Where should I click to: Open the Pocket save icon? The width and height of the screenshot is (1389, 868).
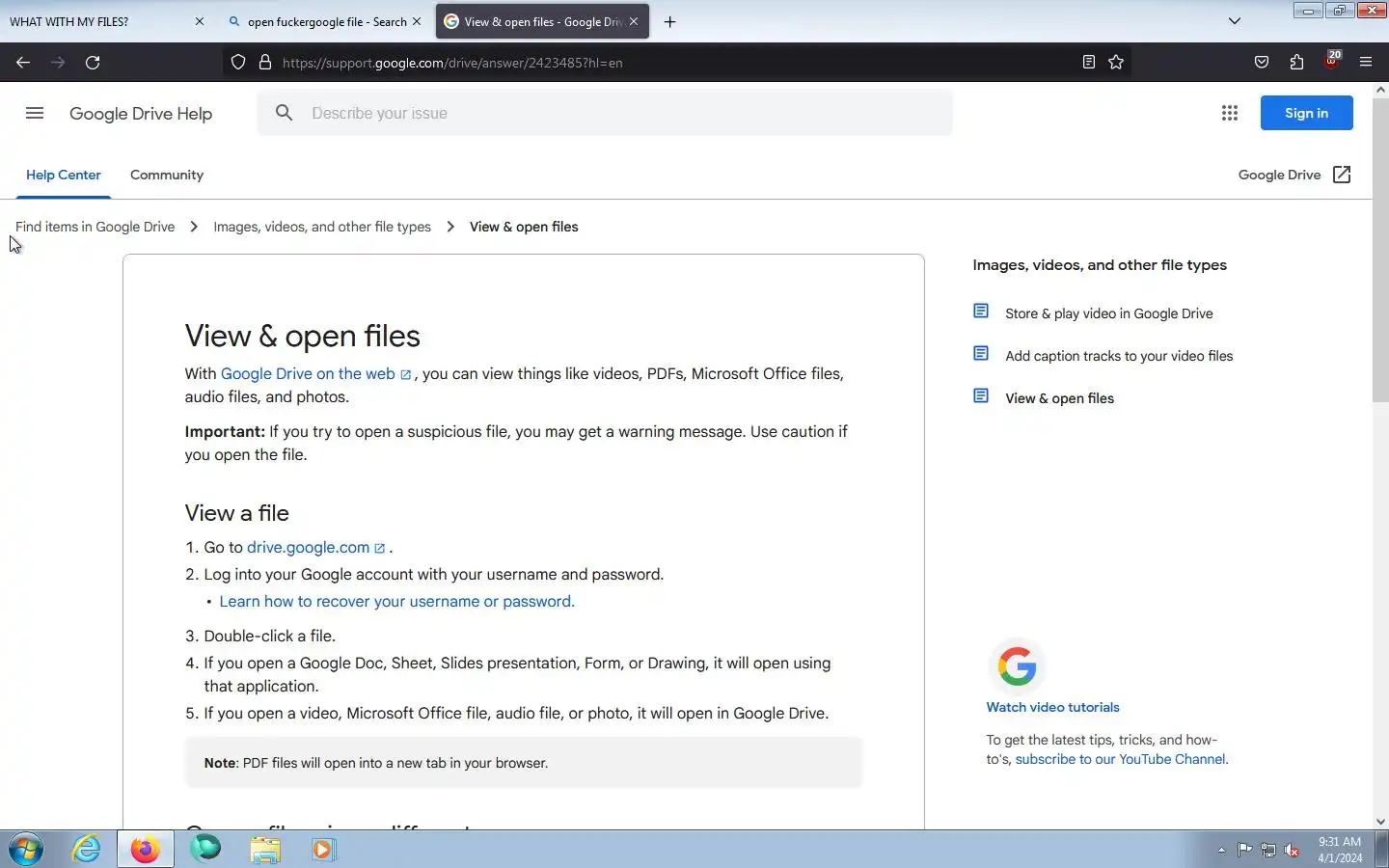pyautogui.click(x=1262, y=63)
